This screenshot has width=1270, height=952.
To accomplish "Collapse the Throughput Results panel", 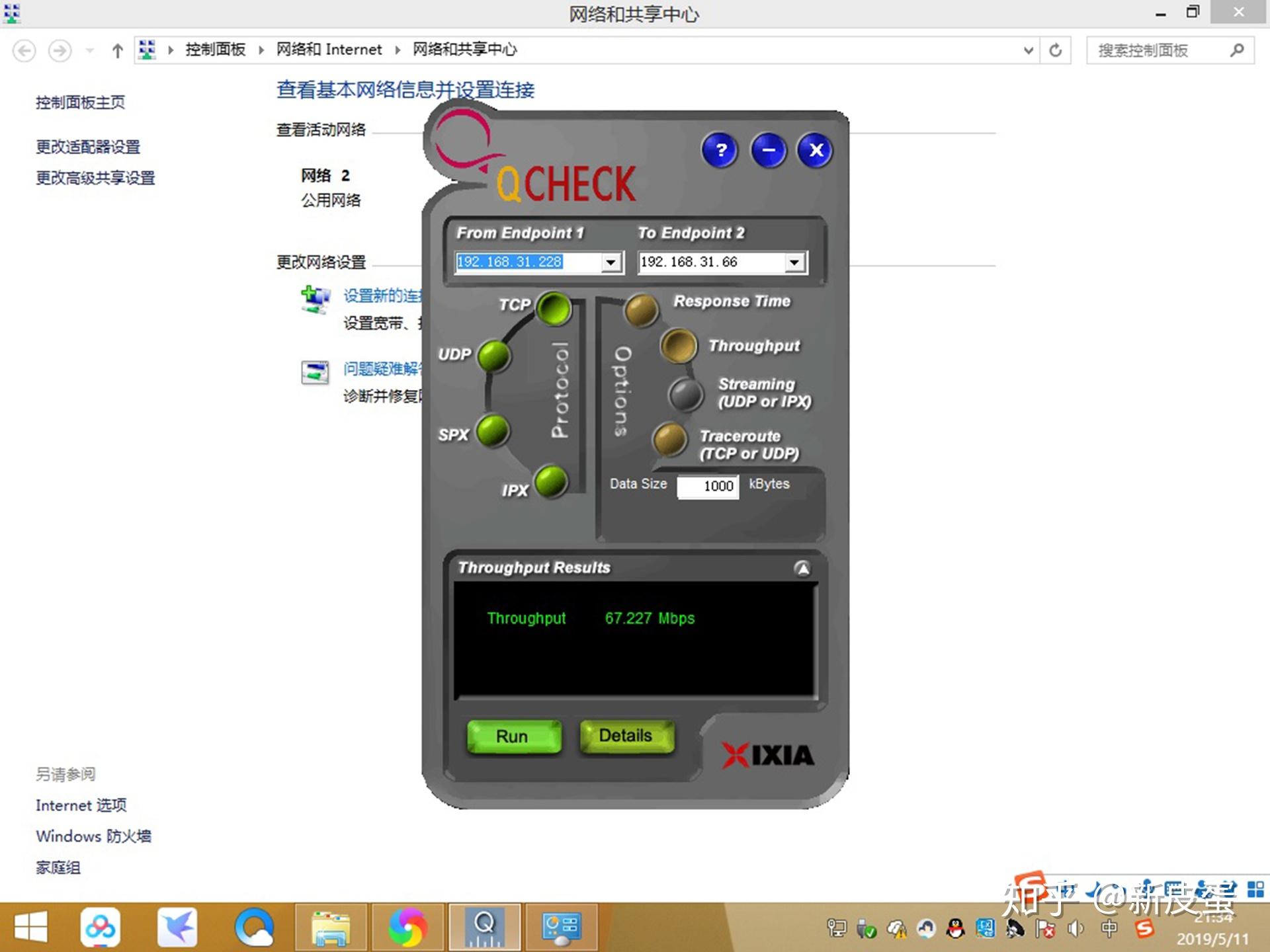I will point(802,569).
